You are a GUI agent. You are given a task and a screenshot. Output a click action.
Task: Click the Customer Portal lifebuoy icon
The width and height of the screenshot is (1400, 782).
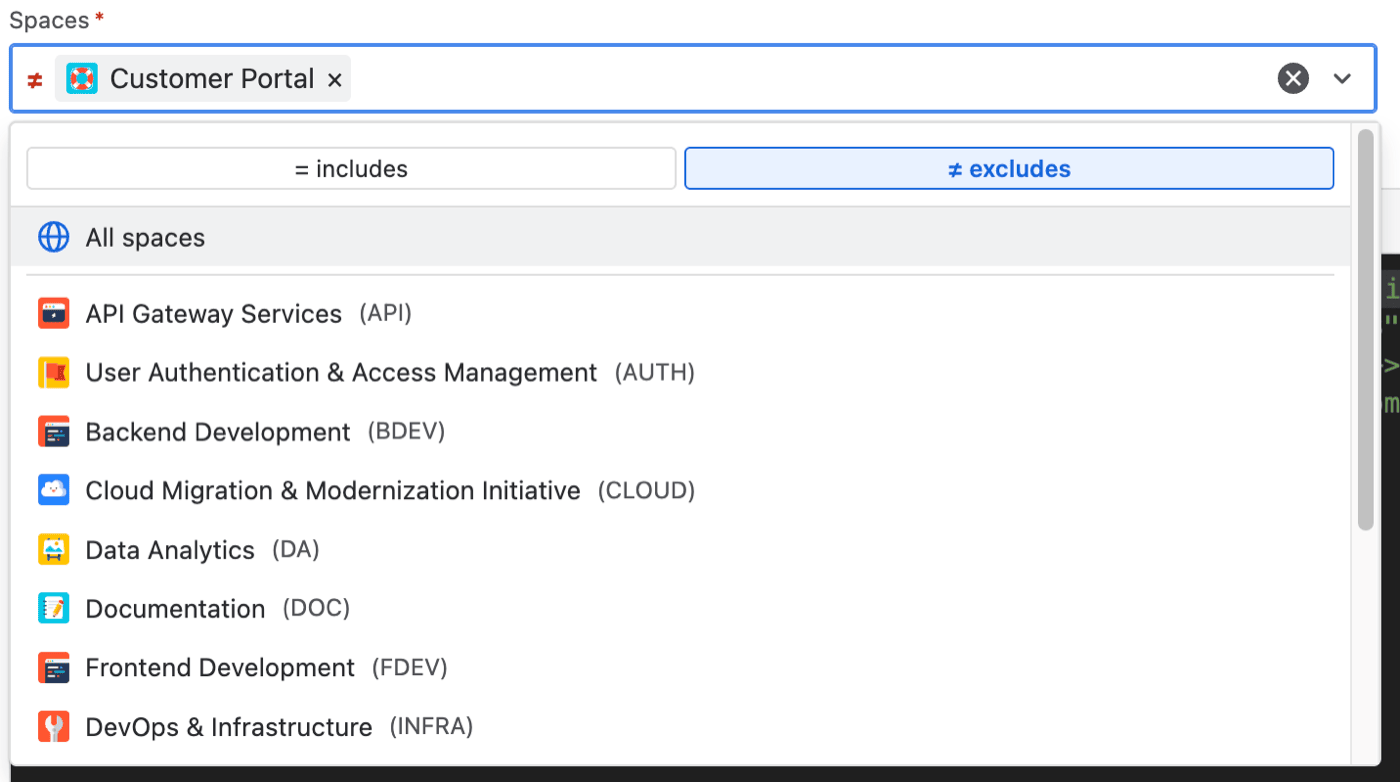(x=82, y=78)
